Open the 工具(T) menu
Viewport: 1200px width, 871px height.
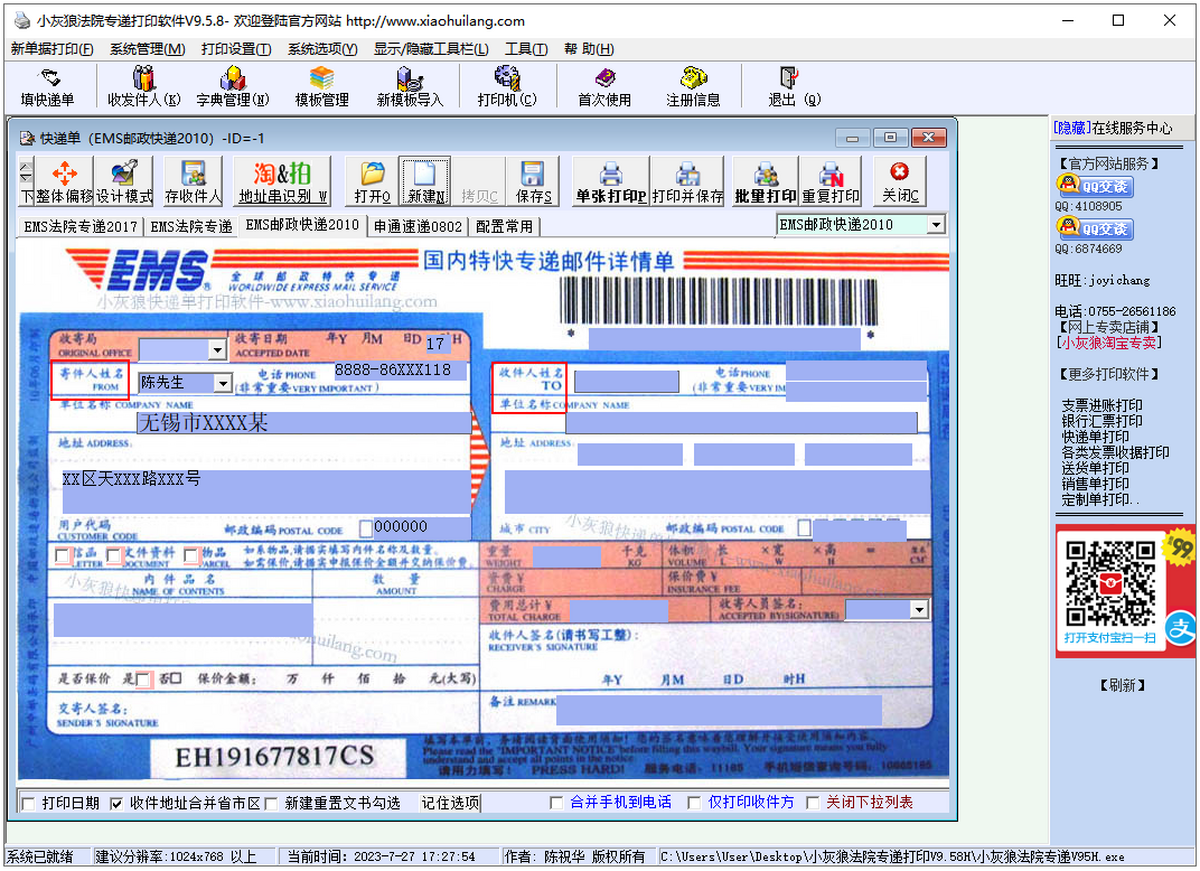[526, 49]
